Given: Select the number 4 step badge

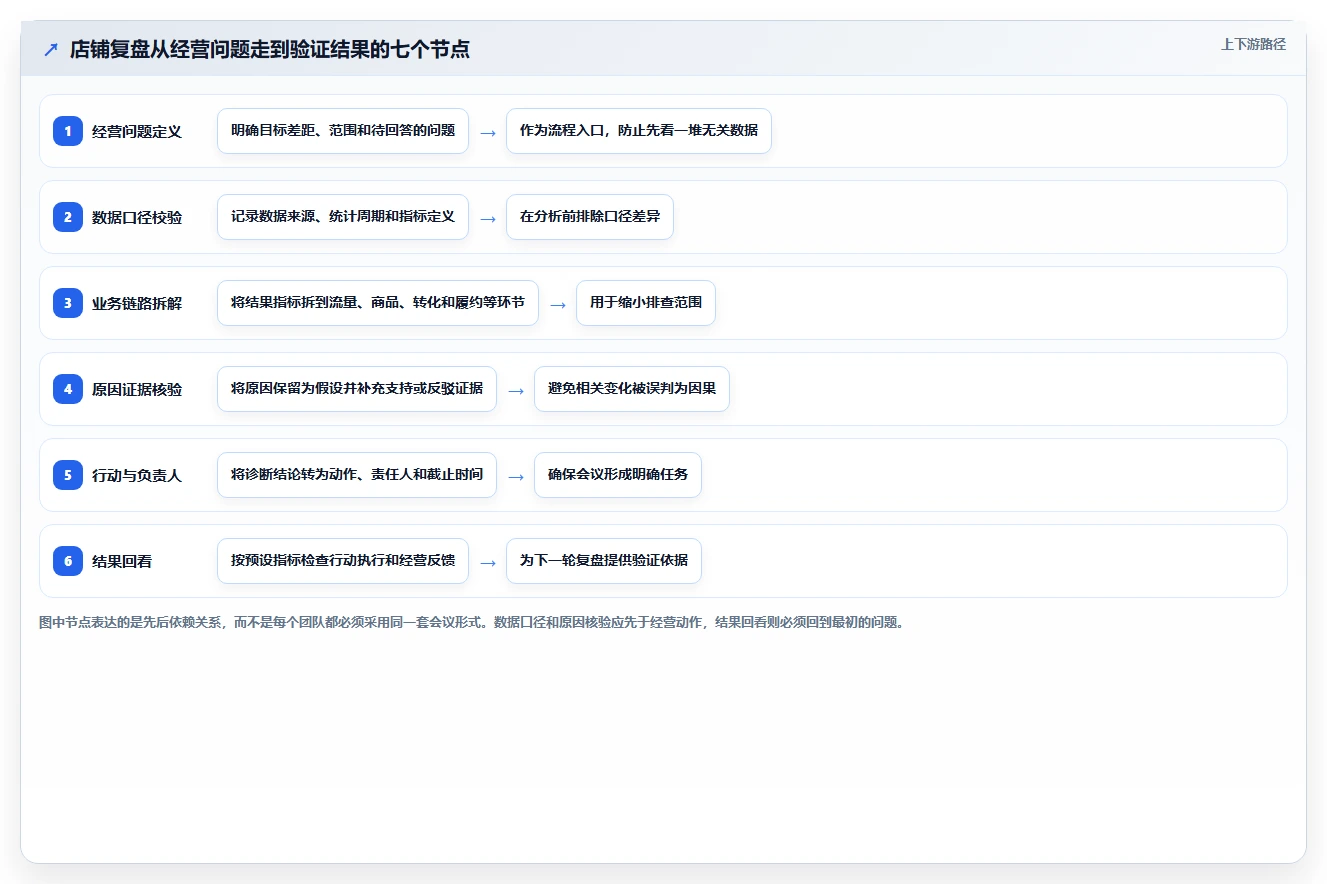Looking at the screenshot, I should tap(68, 389).
